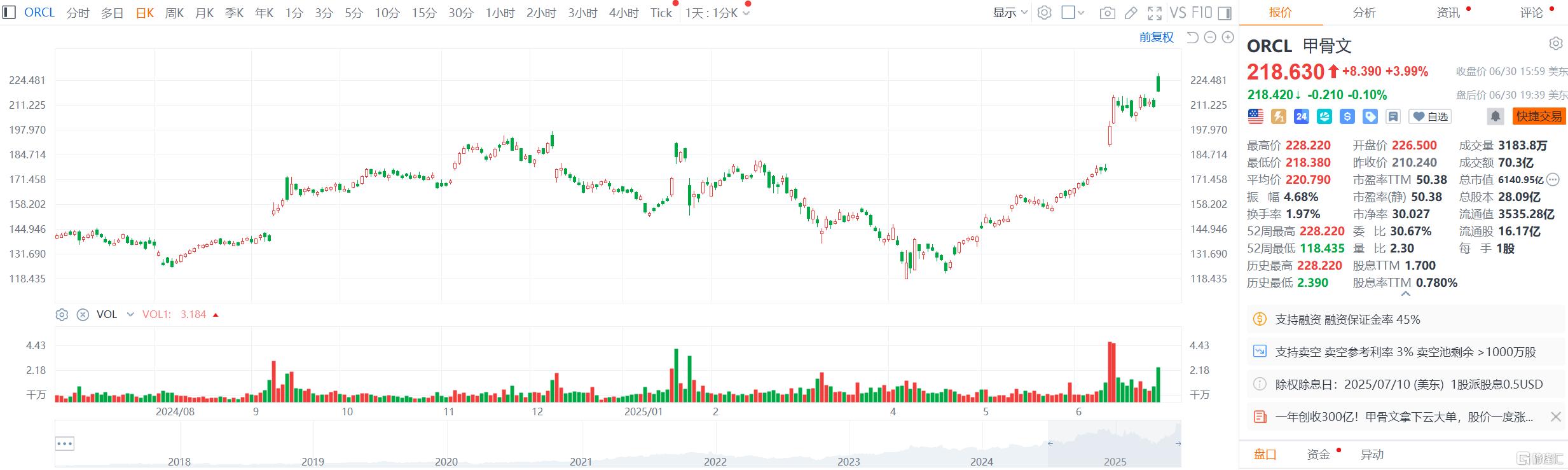Click the blue price tag icon
Image resolution: width=1568 pixels, height=470 pixels.
coord(1370,116)
